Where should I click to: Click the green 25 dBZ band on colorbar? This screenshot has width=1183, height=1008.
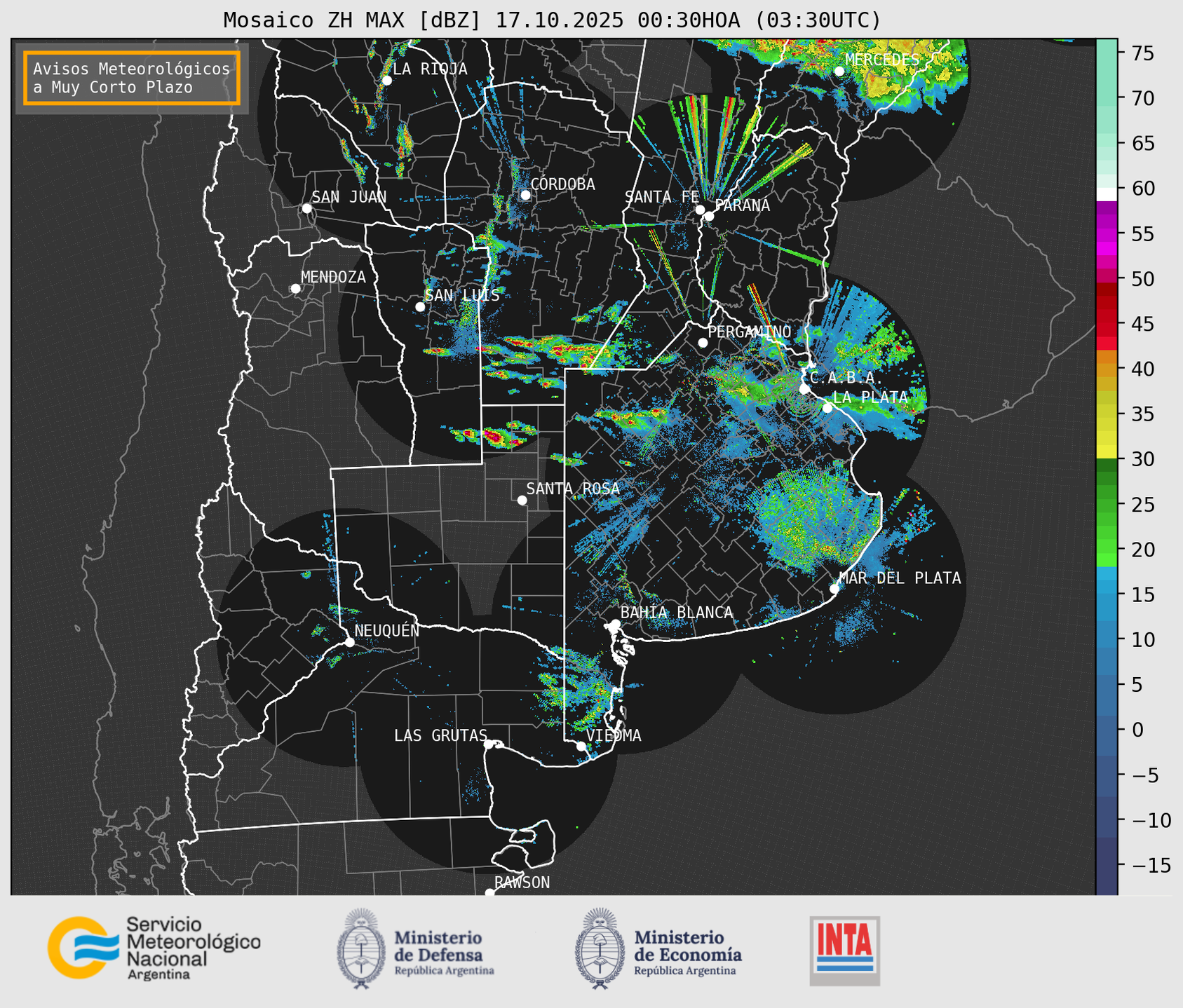(x=1107, y=505)
